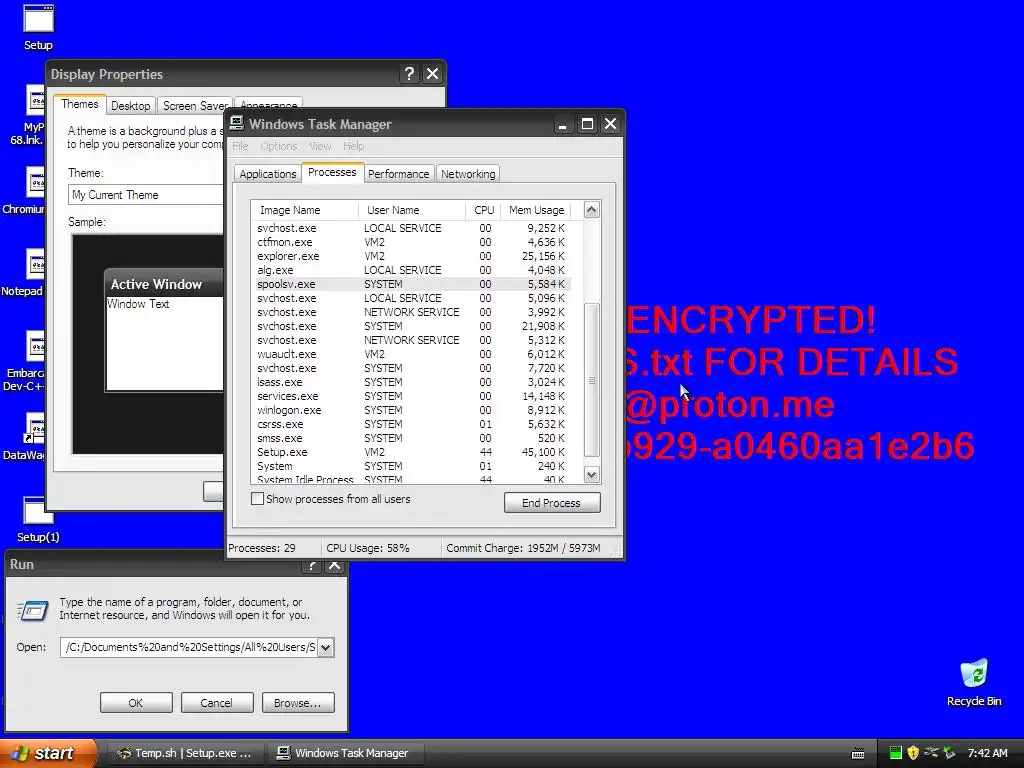Select the spoolsv.exe process row
This screenshot has width=1024, height=768.
(x=411, y=284)
